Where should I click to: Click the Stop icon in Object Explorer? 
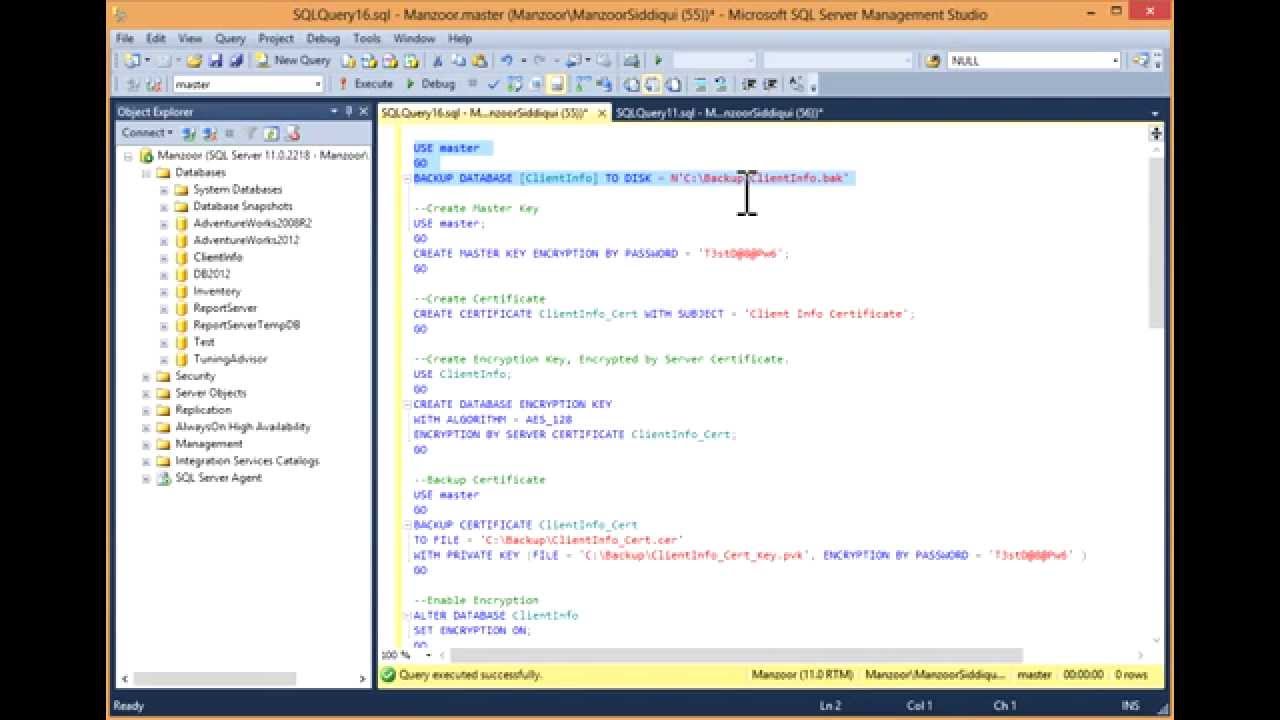click(230, 132)
